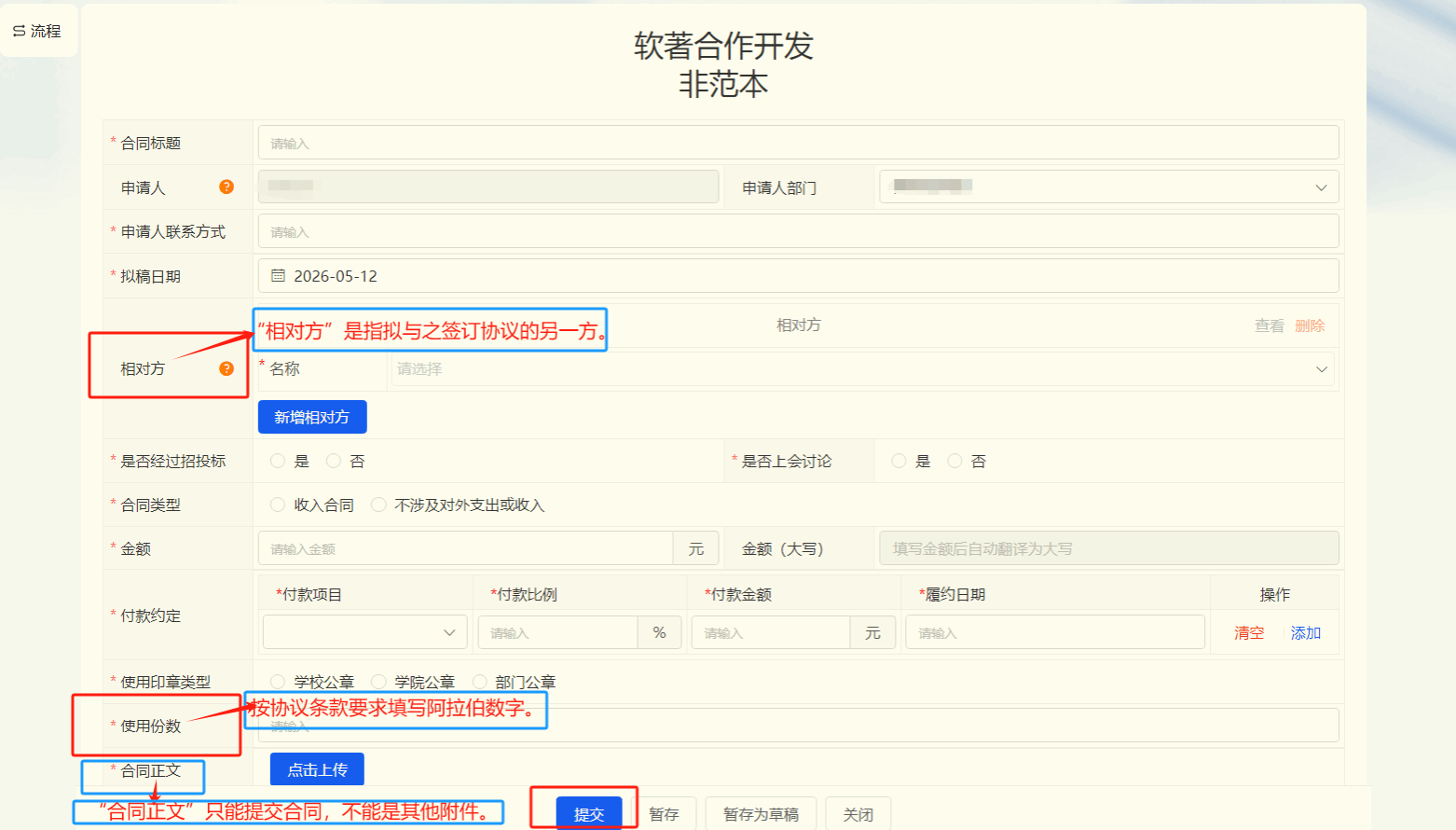Click 暂存为草稿 button
This screenshot has width=1456, height=830.
tap(761, 813)
